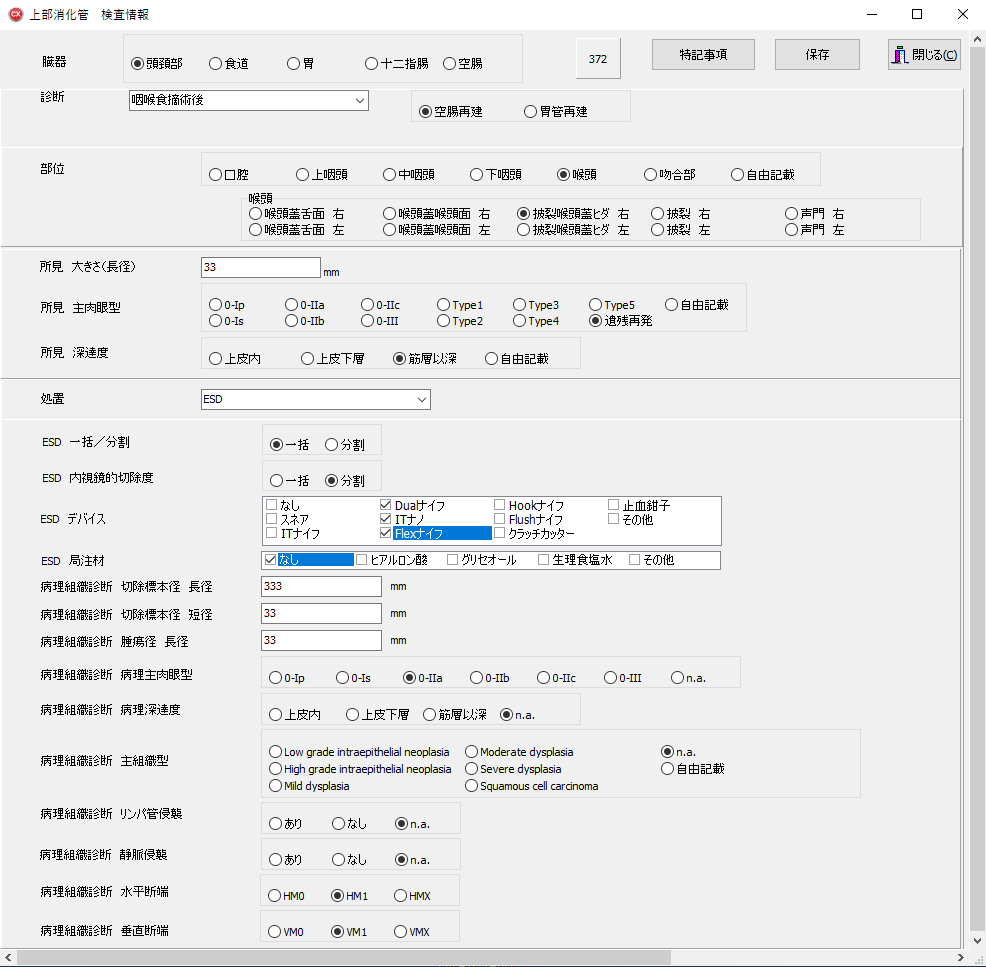This screenshot has height=967, width=986.
Task: Select Squamous cell carcinoma histology type
Action: (x=472, y=786)
